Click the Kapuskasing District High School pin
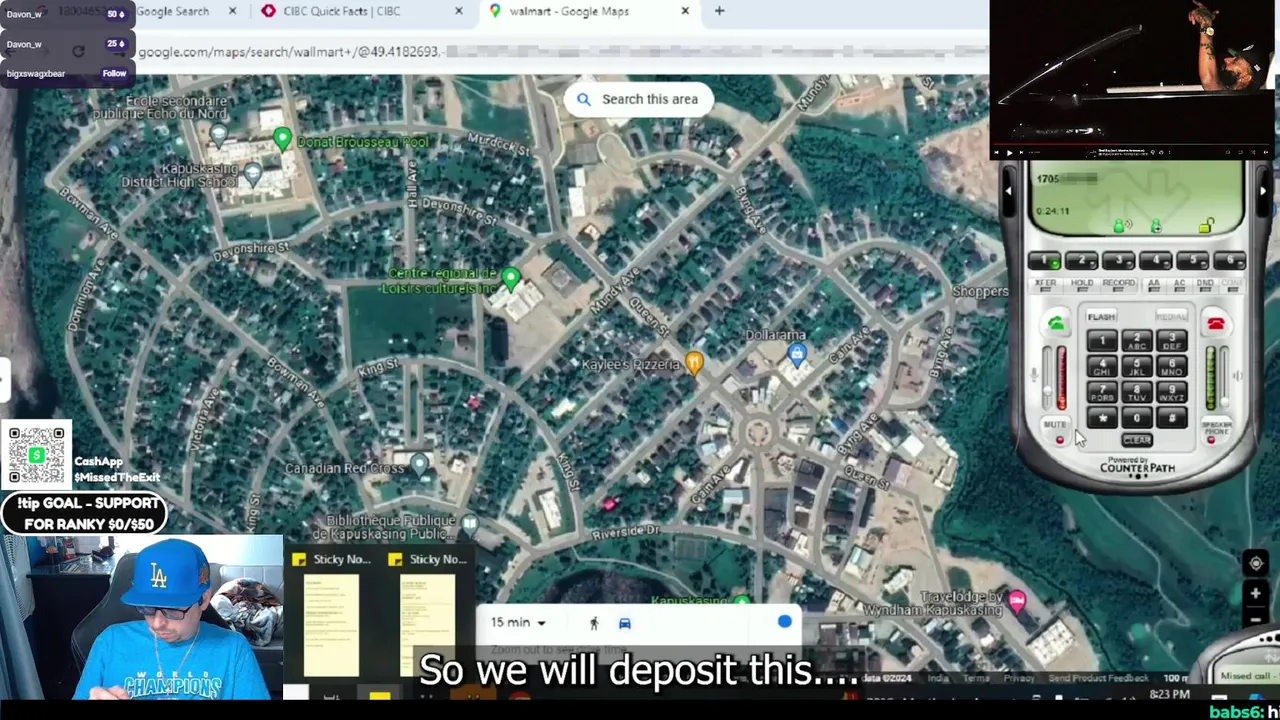 point(252,176)
